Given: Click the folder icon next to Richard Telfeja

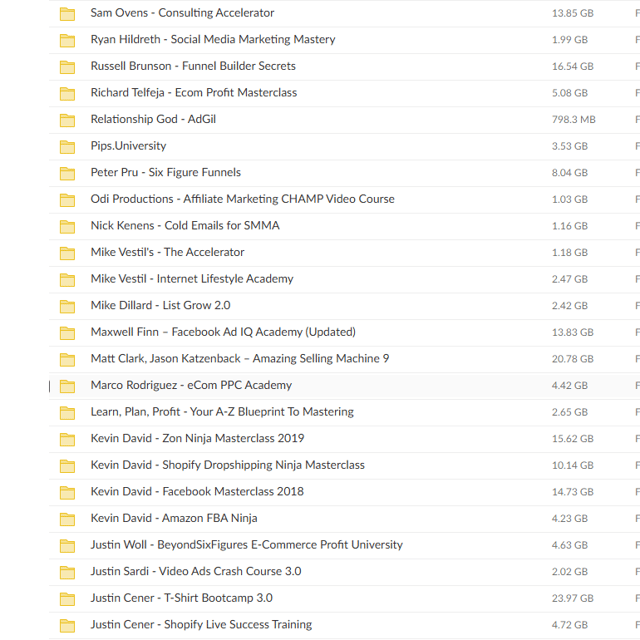Looking at the screenshot, I should pos(67,93).
